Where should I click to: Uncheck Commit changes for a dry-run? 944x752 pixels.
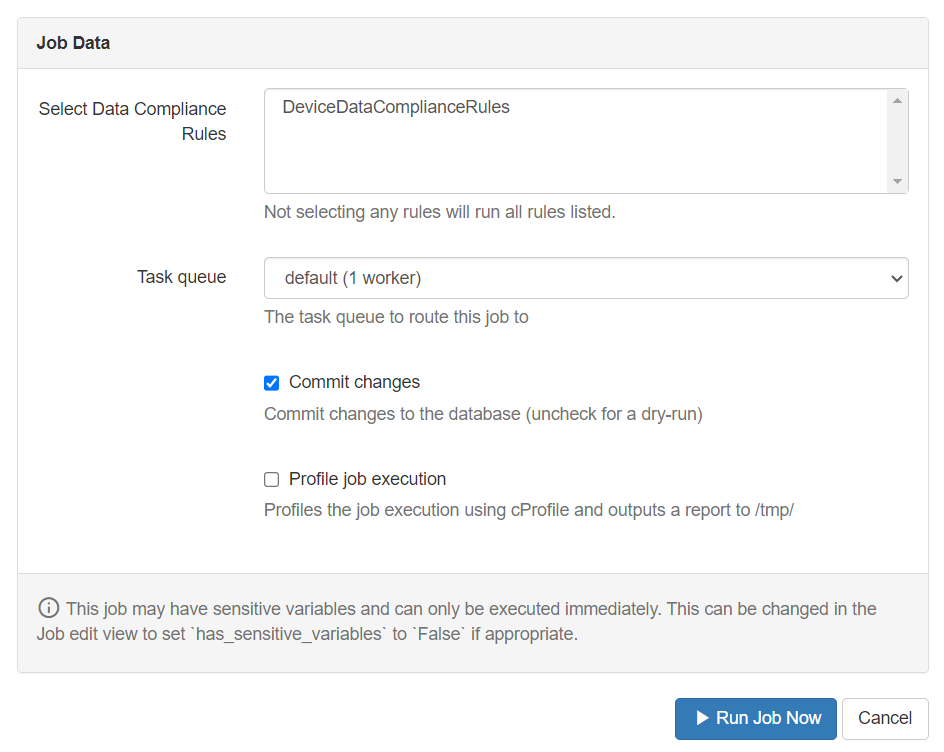(x=271, y=382)
